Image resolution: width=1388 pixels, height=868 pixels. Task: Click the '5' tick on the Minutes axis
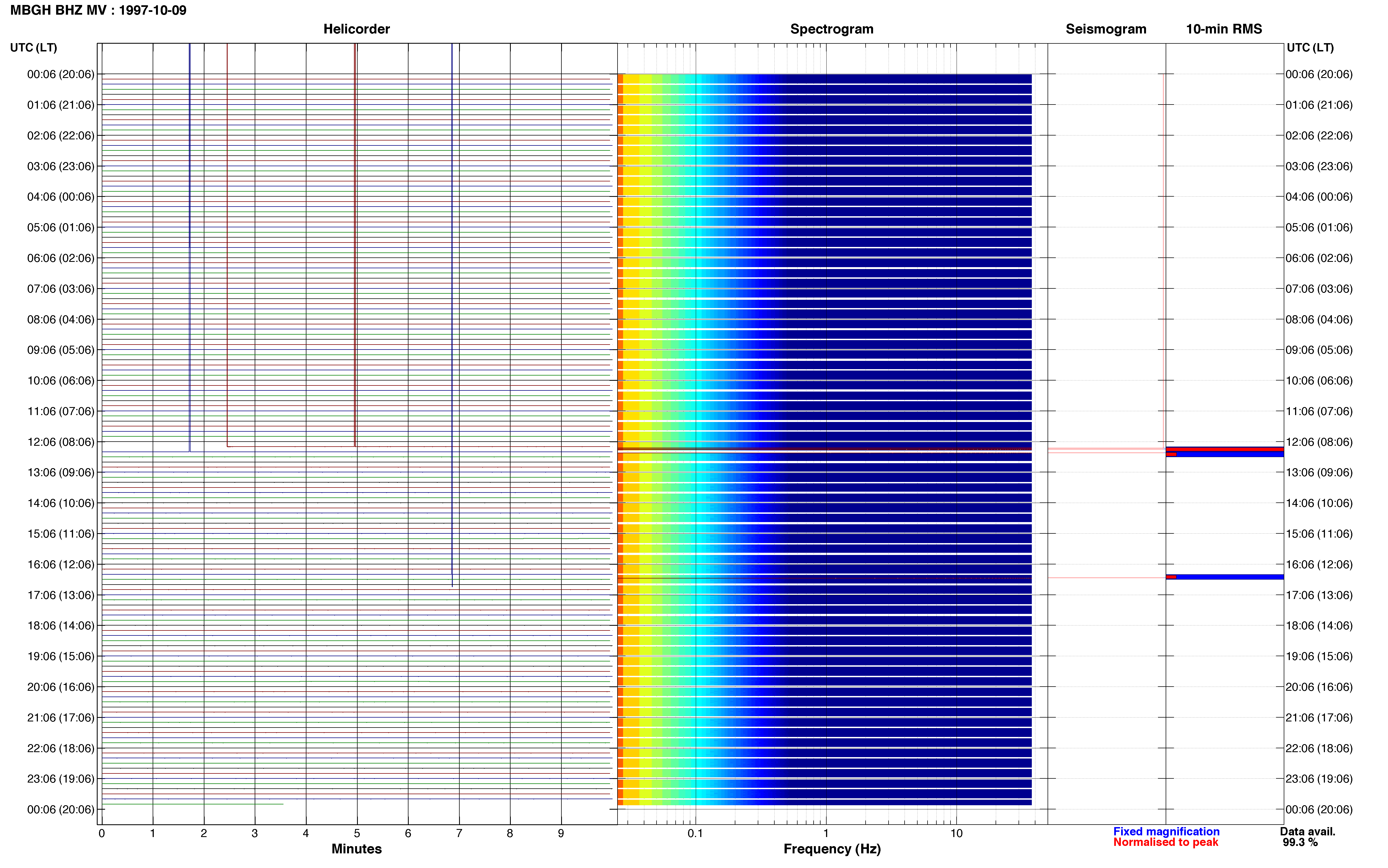point(357,833)
